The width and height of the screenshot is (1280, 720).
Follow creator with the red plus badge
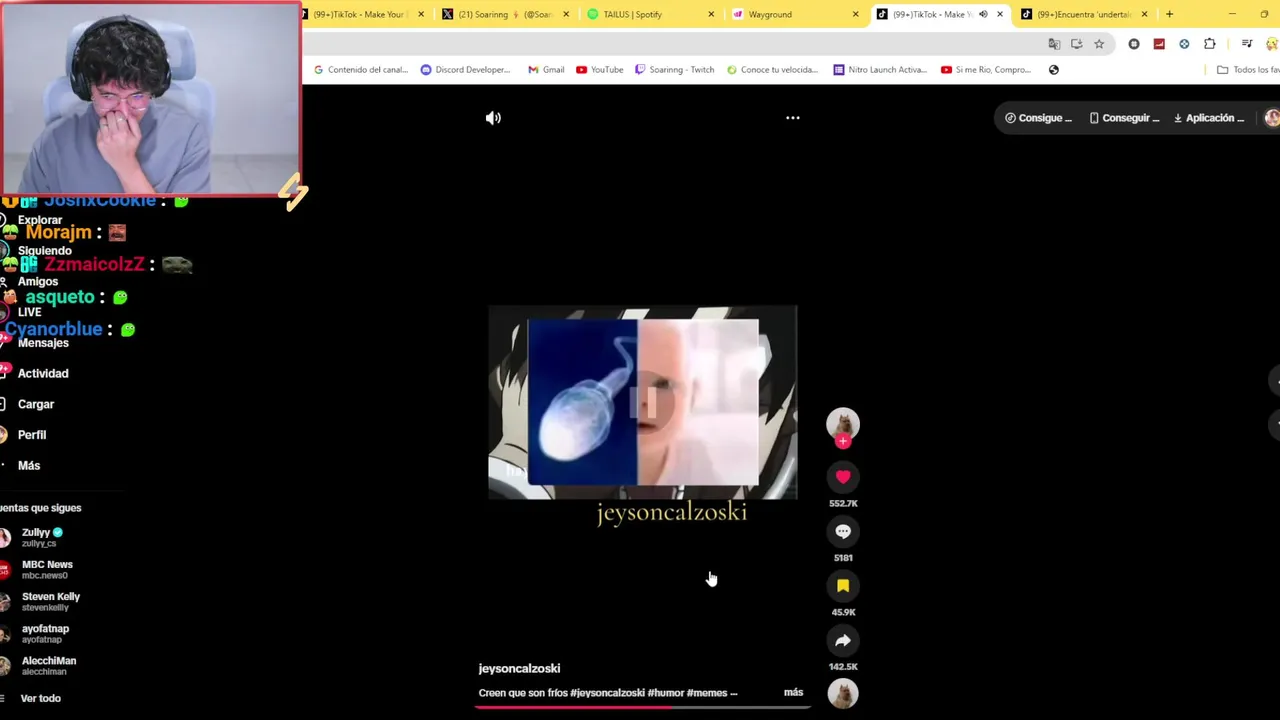click(843, 441)
